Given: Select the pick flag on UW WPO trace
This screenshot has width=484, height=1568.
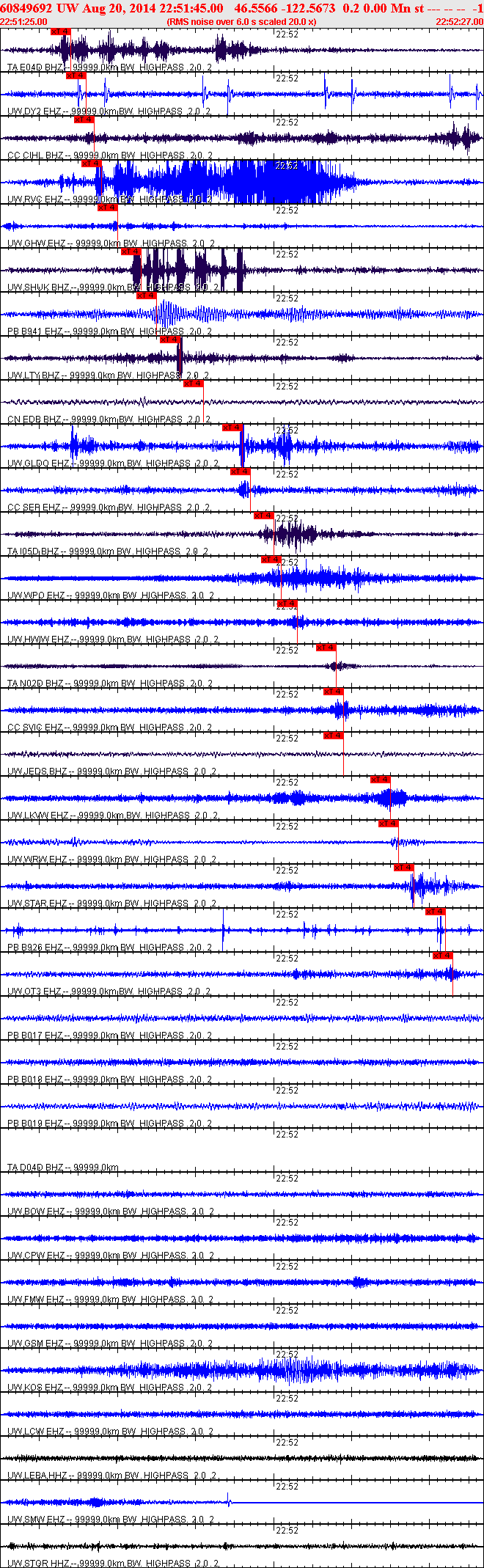Looking at the screenshot, I should tap(271, 560).
